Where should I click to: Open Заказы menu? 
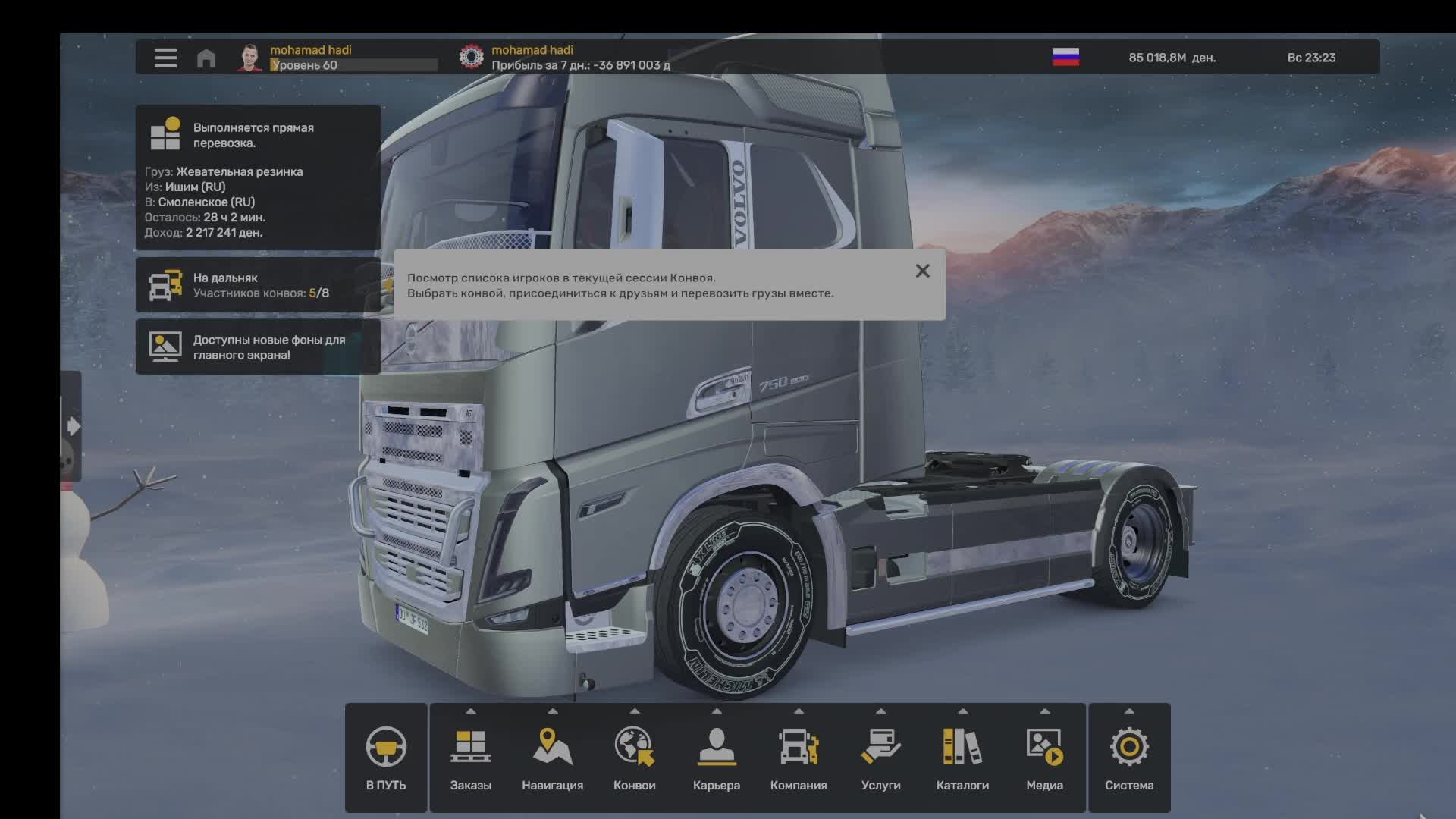[471, 758]
